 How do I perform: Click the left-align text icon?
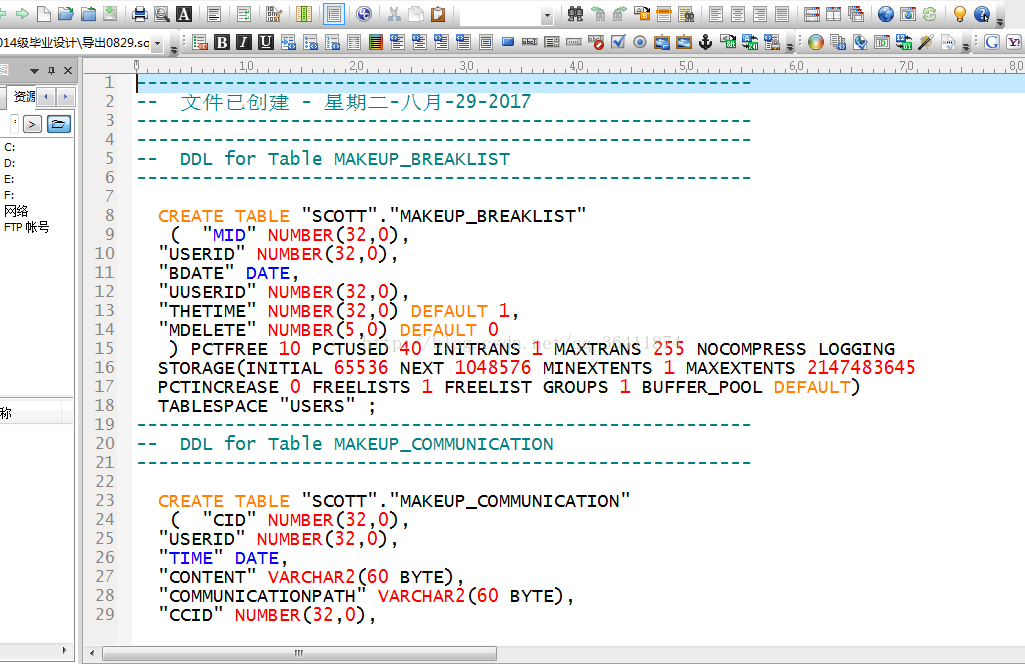coord(716,14)
